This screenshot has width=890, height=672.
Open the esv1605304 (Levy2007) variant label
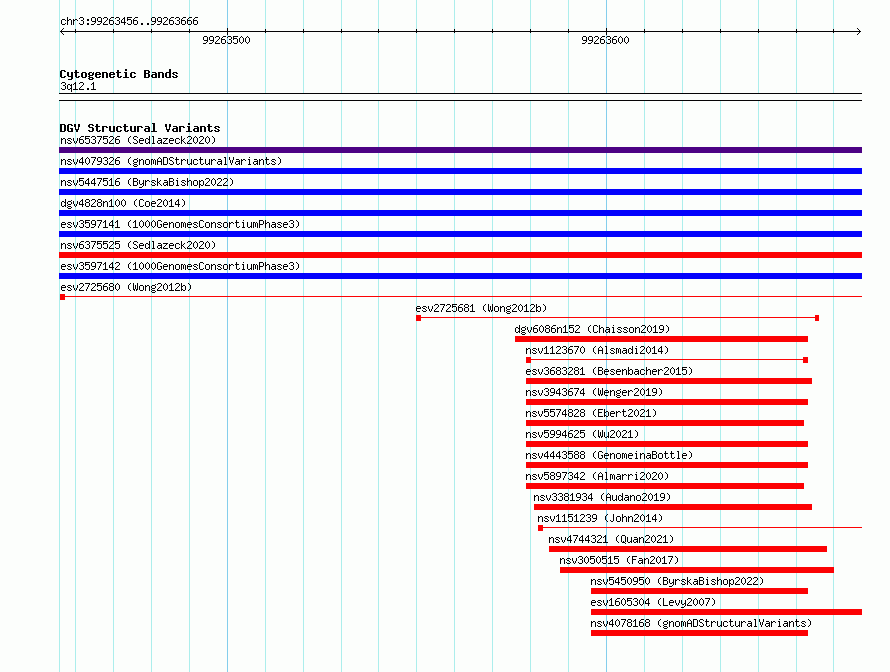pos(653,602)
